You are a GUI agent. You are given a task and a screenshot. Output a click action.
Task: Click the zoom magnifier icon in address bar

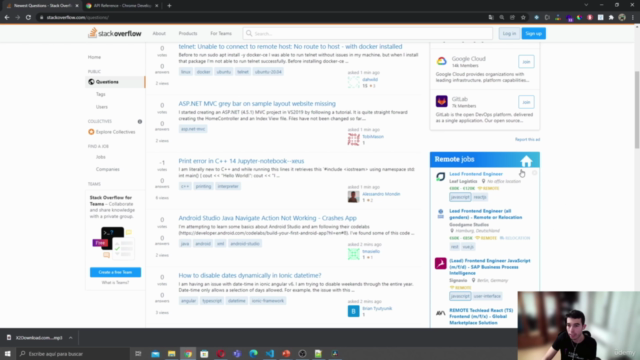[502, 18]
